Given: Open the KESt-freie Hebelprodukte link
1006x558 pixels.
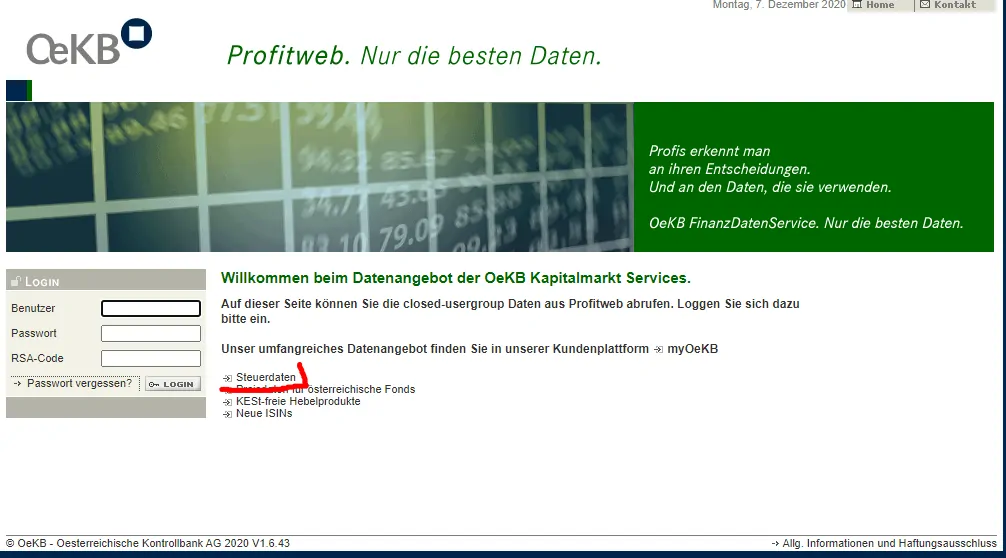Looking at the screenshot, I should 298,402.
